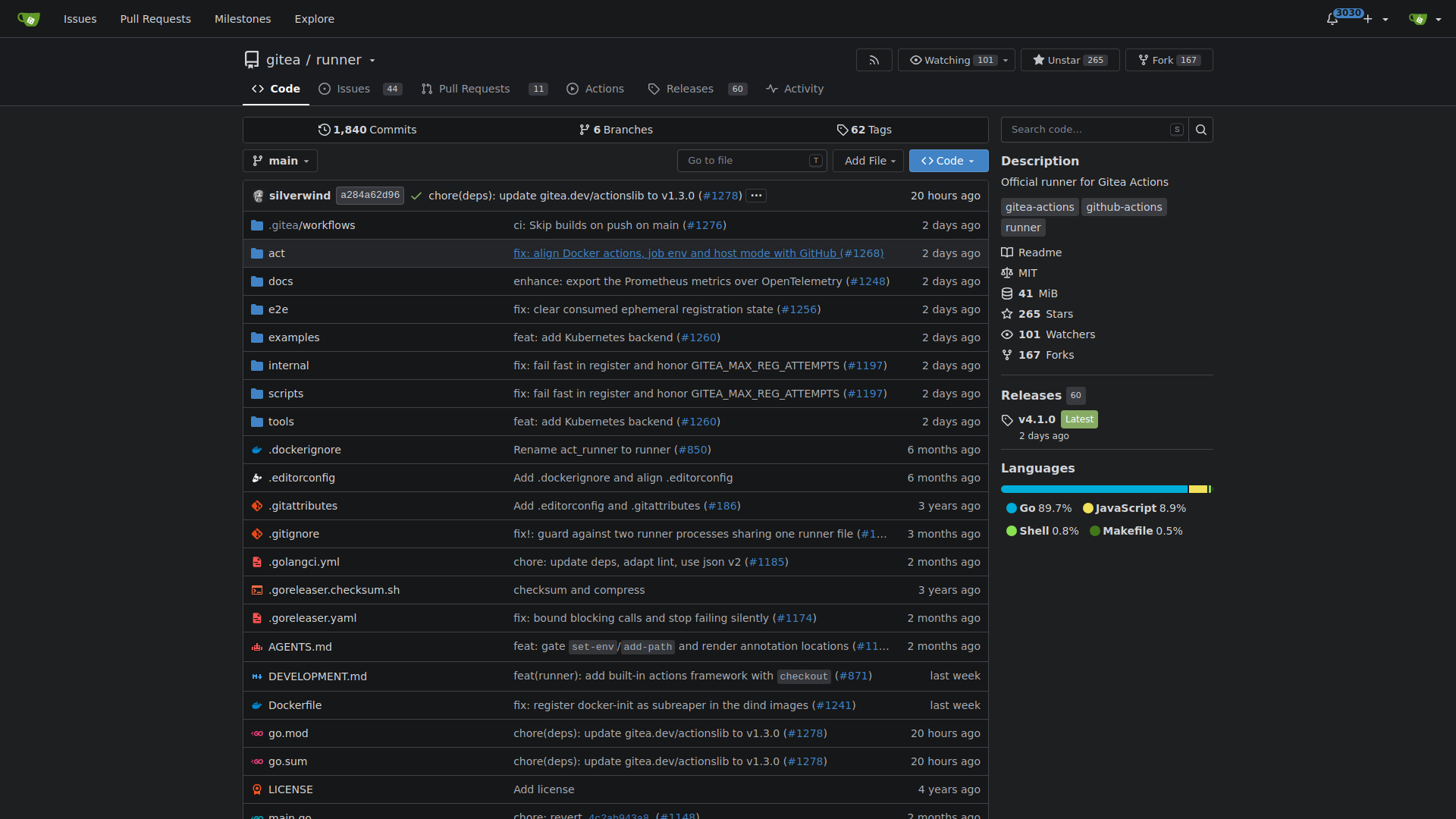Open the create new plus dropdown
This screenshot has height=819, width=1456.
1376,19
